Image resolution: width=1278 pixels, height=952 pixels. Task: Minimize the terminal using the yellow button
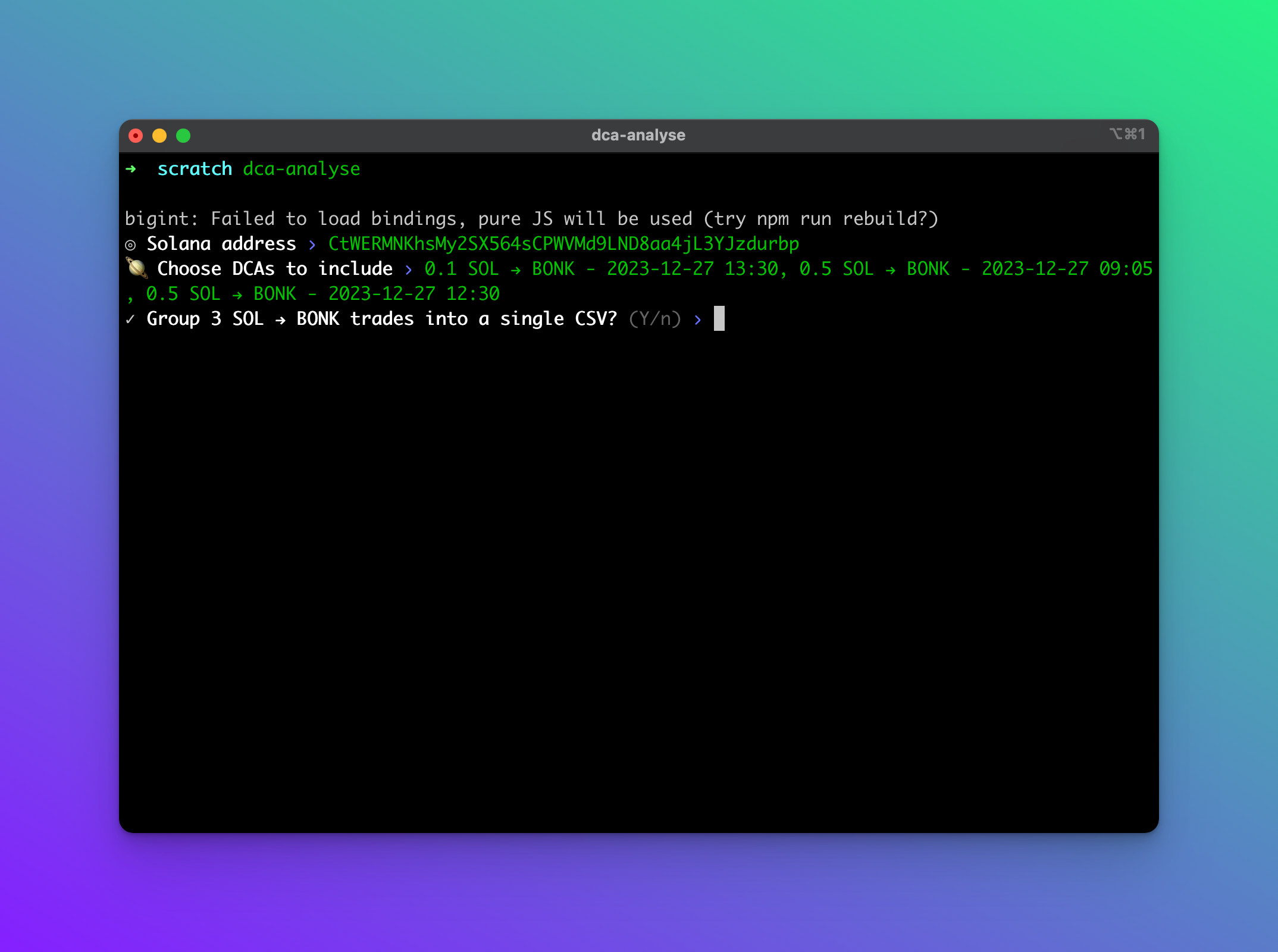point(159,136)
